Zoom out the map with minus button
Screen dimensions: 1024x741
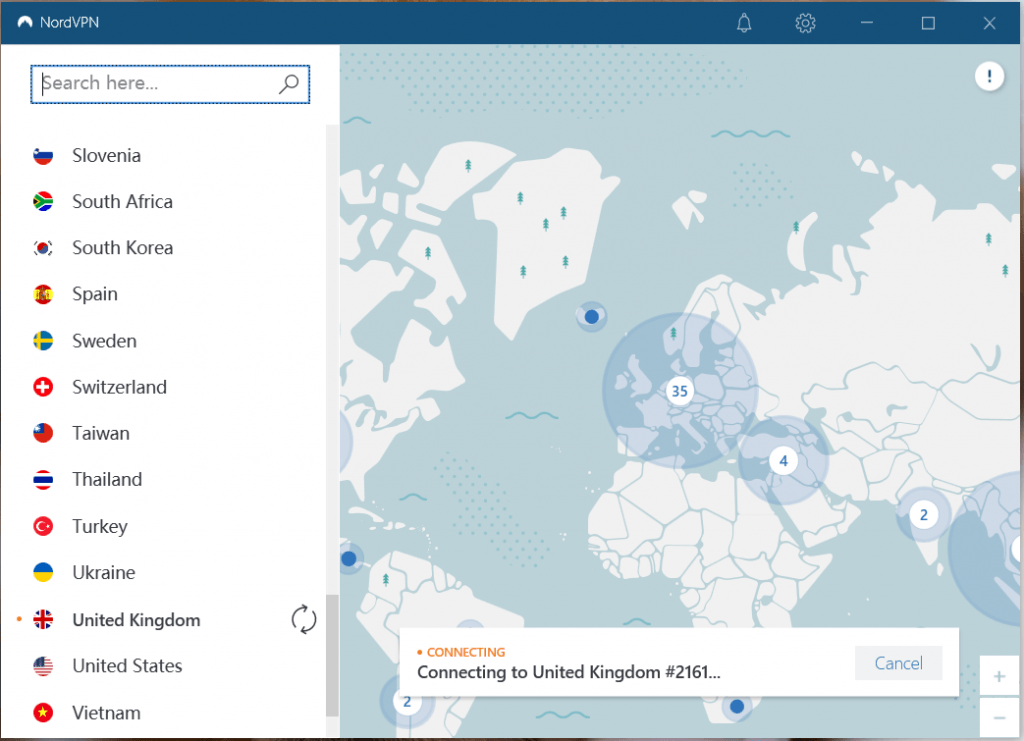point(999,717)
